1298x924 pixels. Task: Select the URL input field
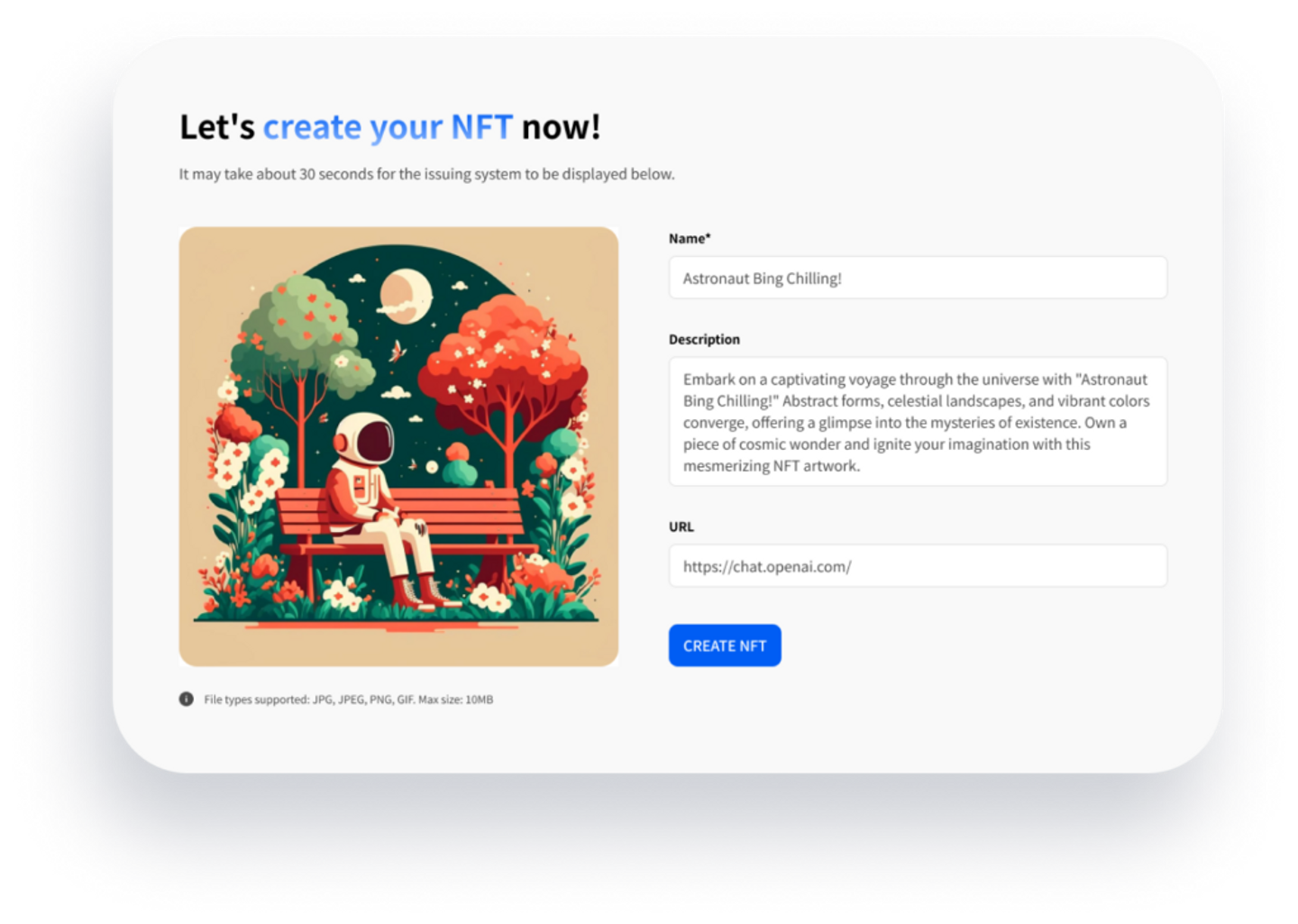point(918,566)
